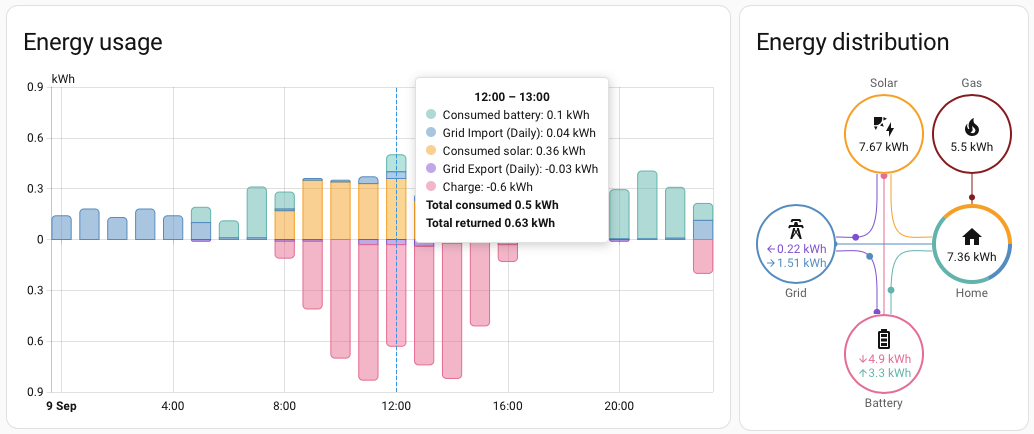Click grid export 0.22 kWh reading
This screenshot has height=434, width=1034.
797,248
